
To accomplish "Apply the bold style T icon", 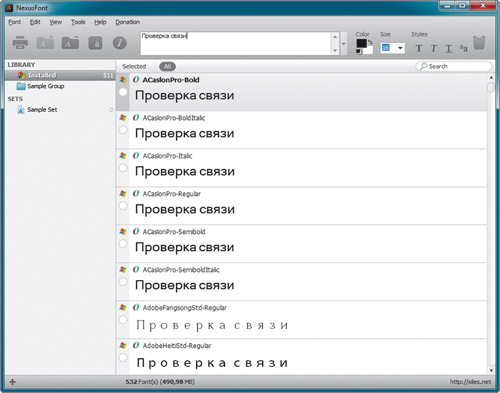I will point(419,49).
